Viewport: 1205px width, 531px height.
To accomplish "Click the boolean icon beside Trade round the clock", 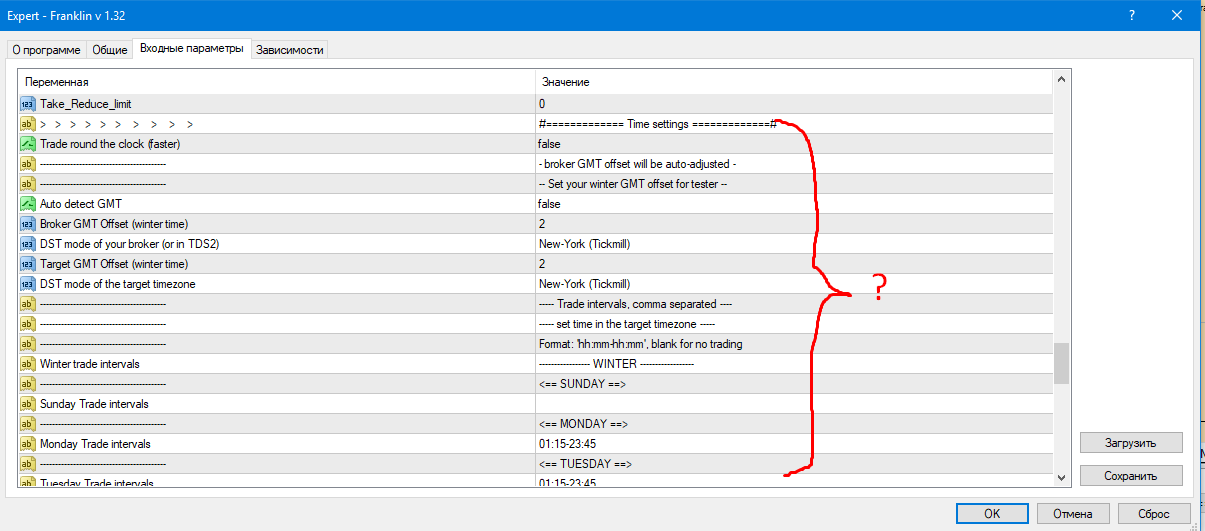I will point(28,144).
